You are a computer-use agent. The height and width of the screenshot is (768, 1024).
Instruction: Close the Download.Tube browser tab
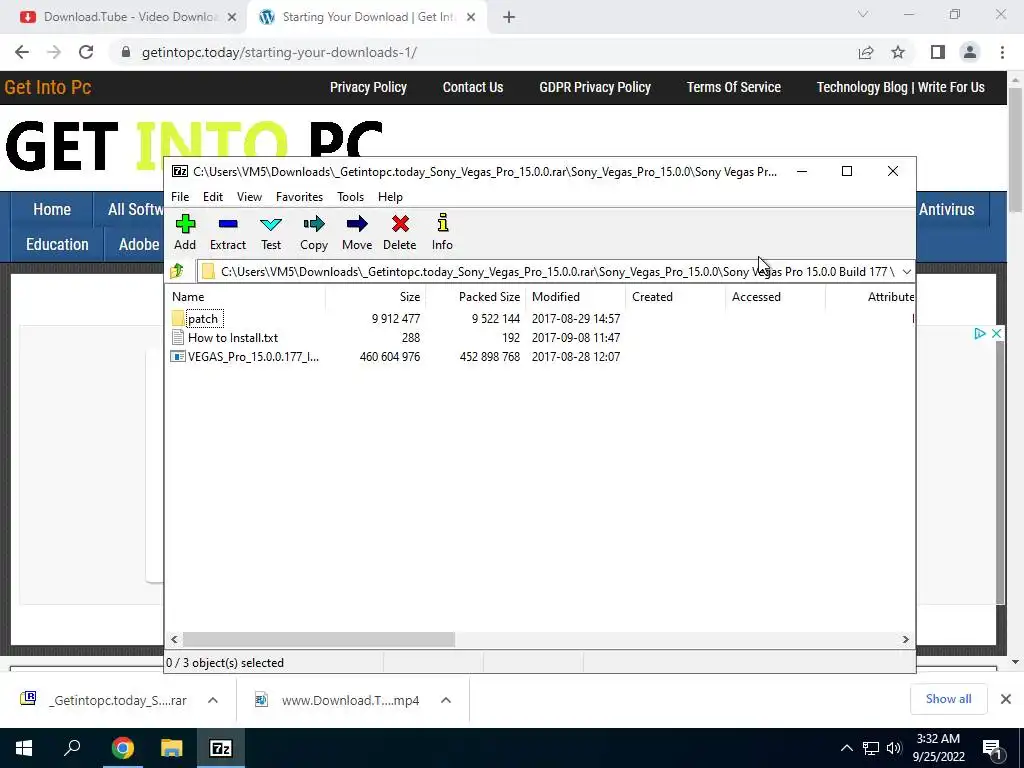[x=232, y=18]
